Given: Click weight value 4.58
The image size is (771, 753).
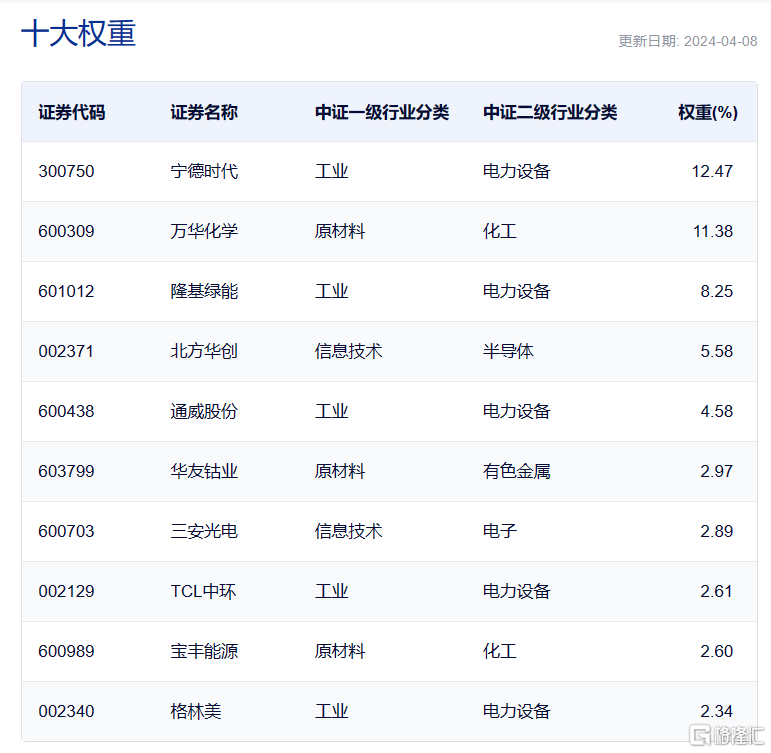Looking at the screenshot, I should (x=716, y=411).
